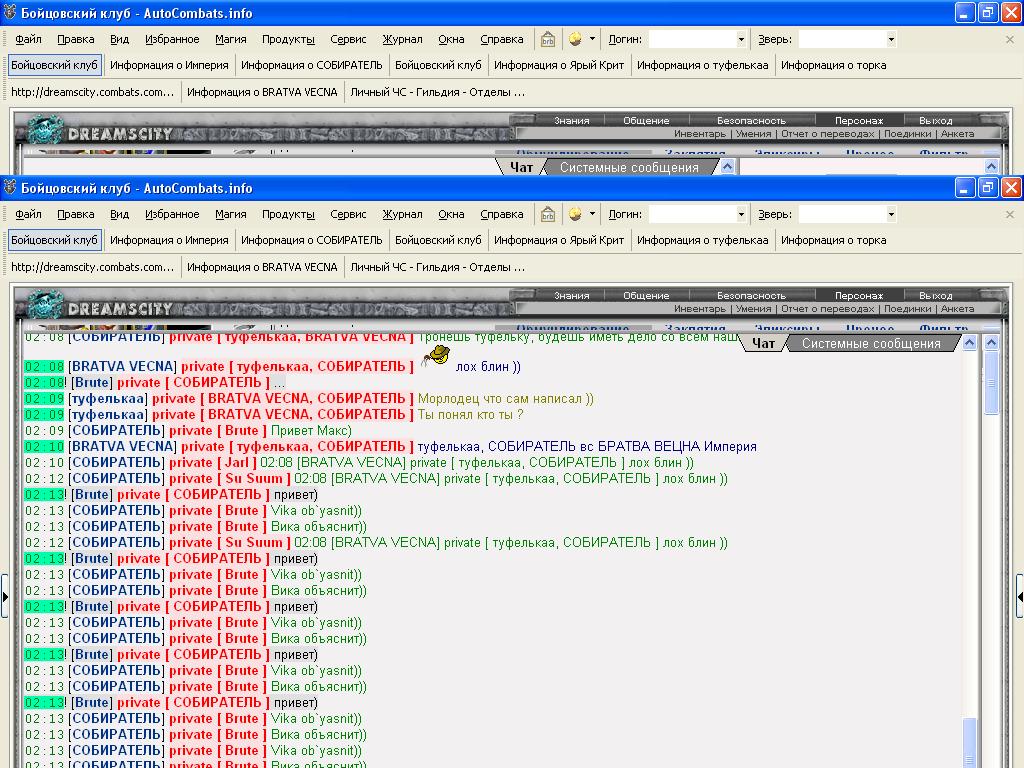The image size is (1024, 768).
Task: Click 'Ты понял кто ты ?' message text
Action: click(470, 415)
